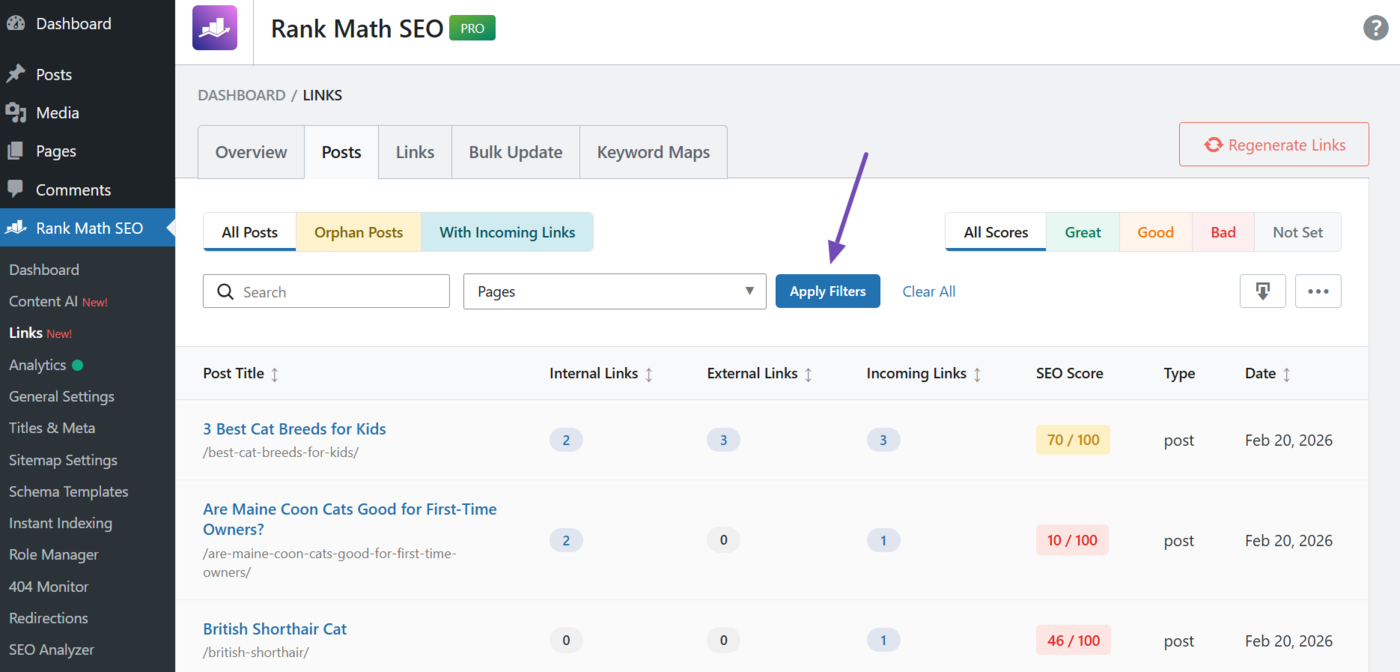
Task: Filter by Great SEO score
Action: [1082, 232]
